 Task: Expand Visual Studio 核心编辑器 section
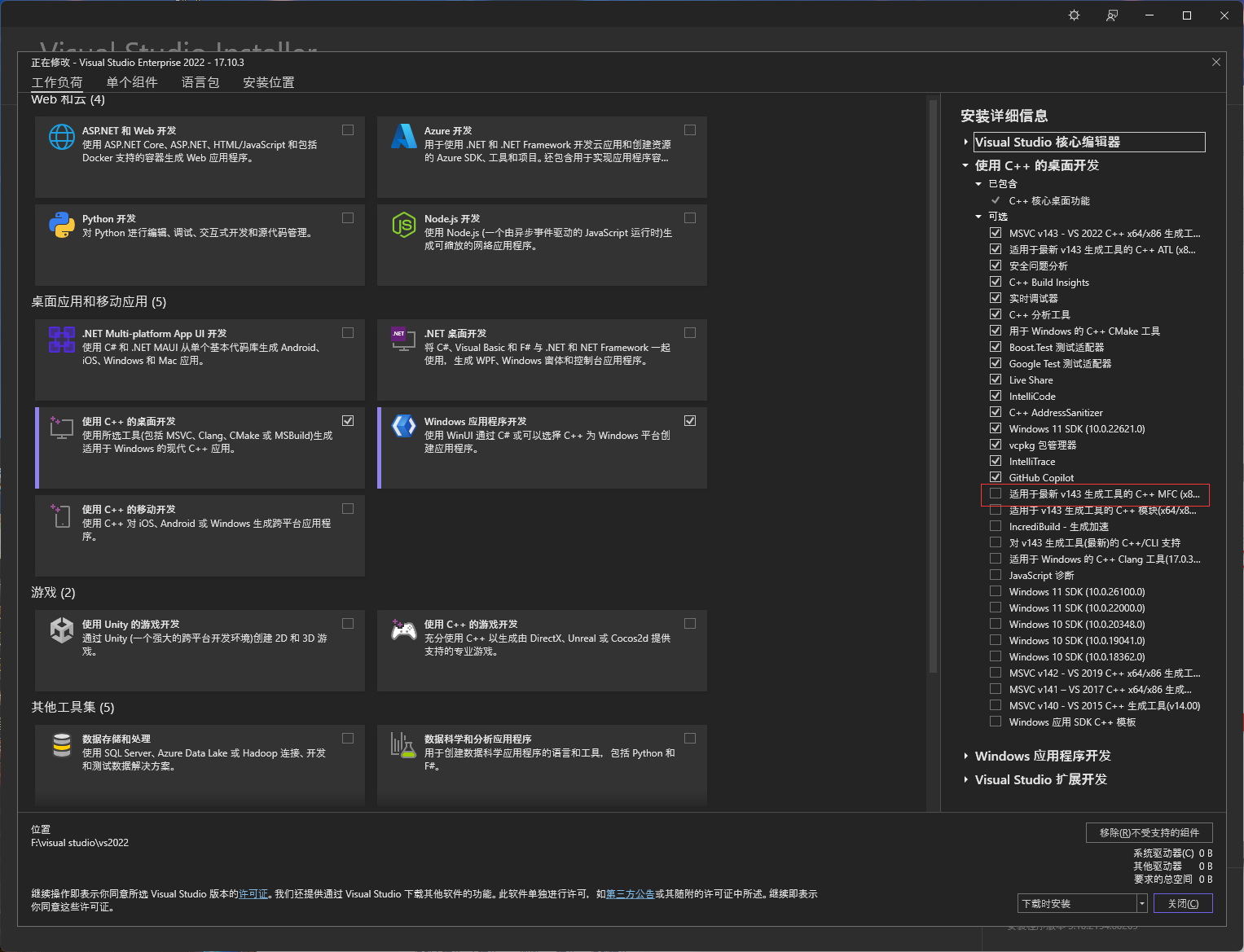click(x=966, y=142)
